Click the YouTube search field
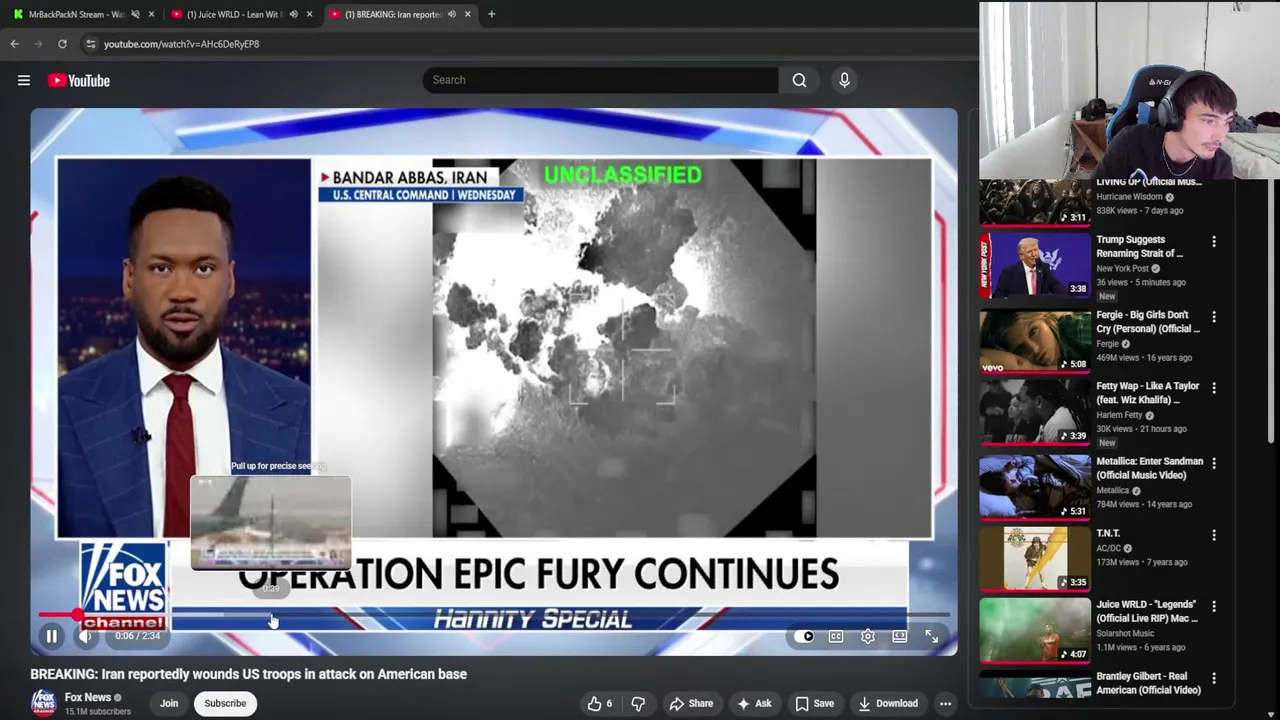1280x720 pixels. point(600,80)
